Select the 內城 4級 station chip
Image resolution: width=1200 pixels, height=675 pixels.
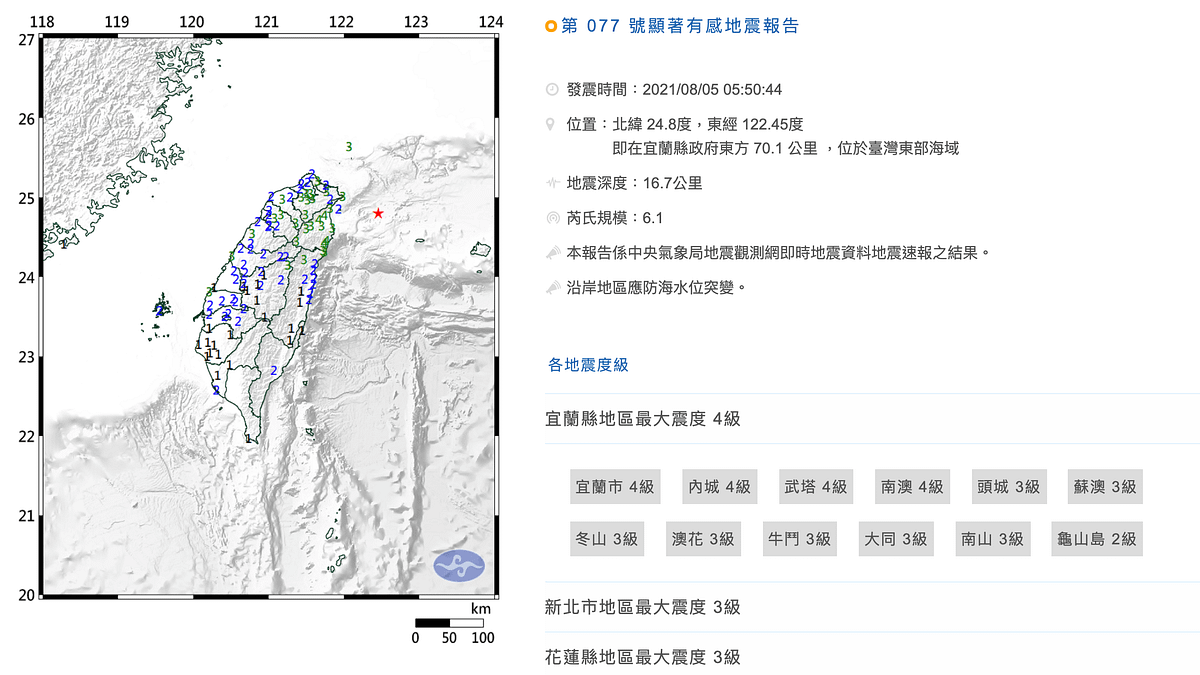pos(718,486)
